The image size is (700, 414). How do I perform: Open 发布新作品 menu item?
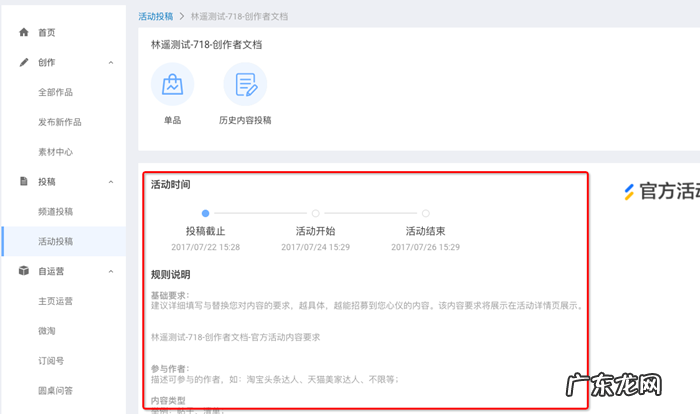[x=60, y=122]
